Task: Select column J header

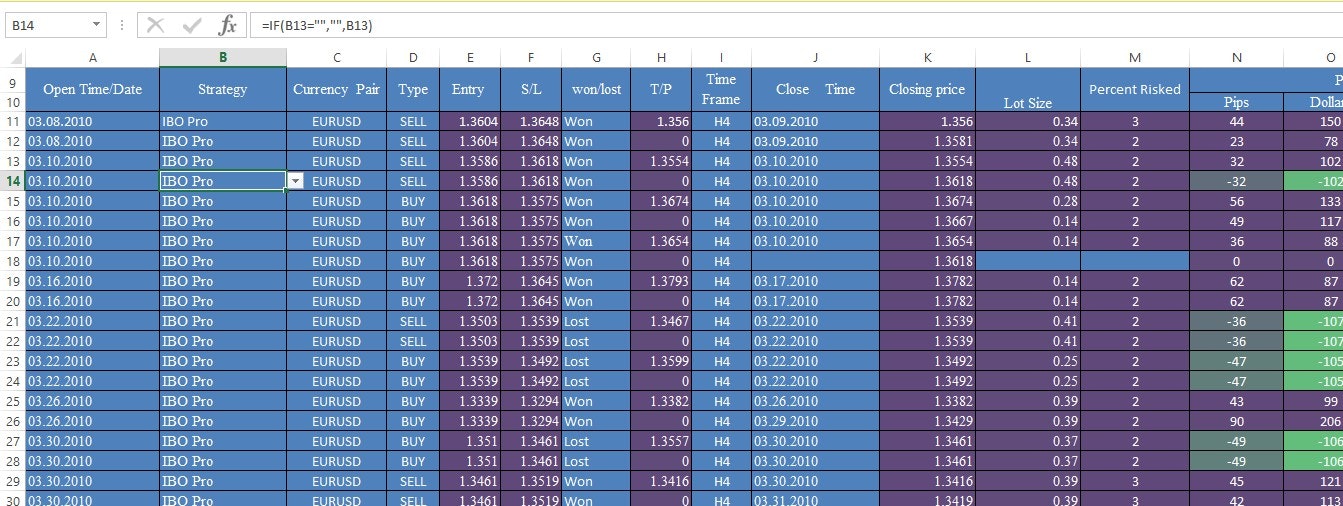Action: (815, 57)
